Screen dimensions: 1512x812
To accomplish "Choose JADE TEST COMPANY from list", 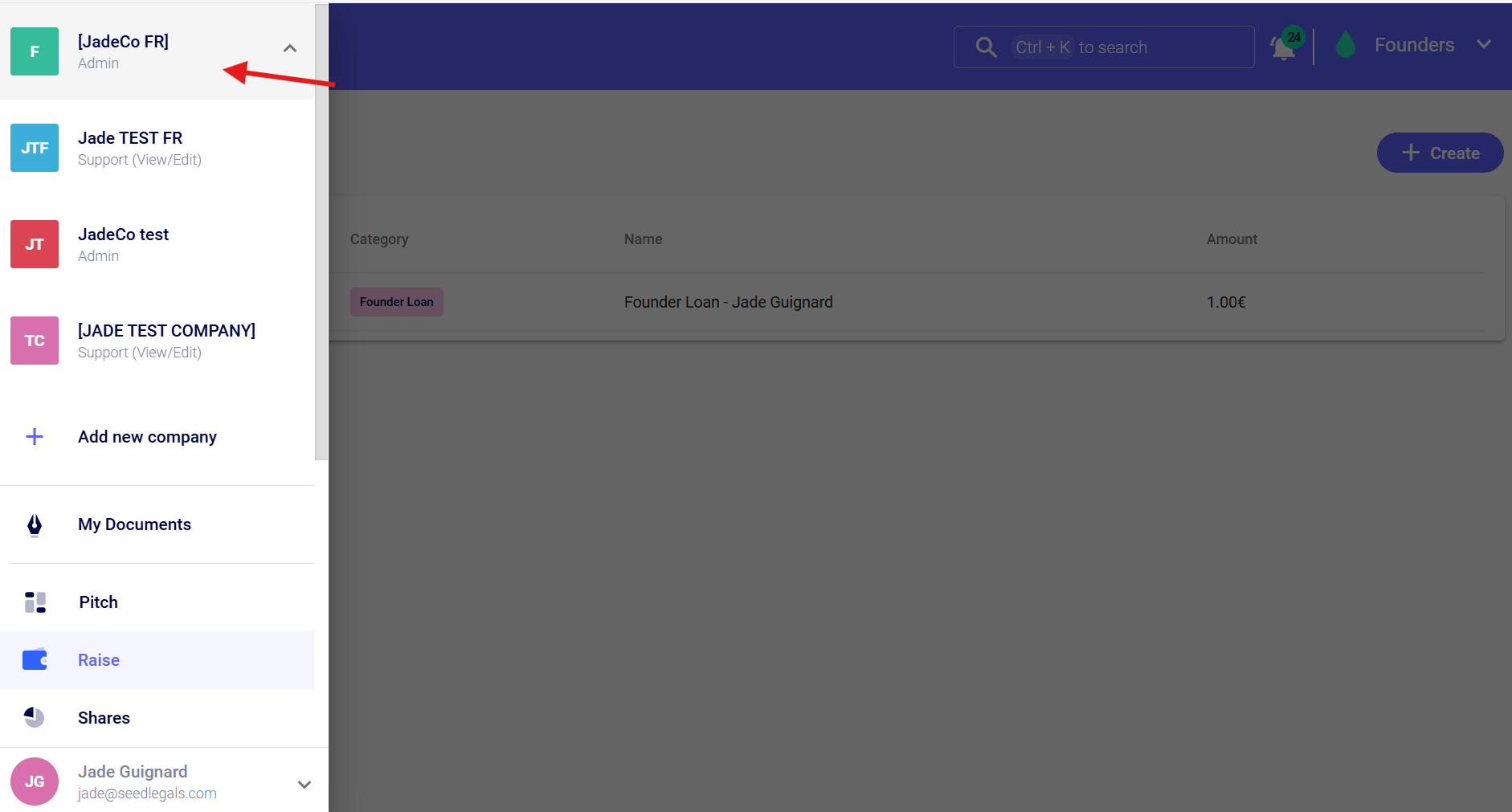I will coord(166,341).
